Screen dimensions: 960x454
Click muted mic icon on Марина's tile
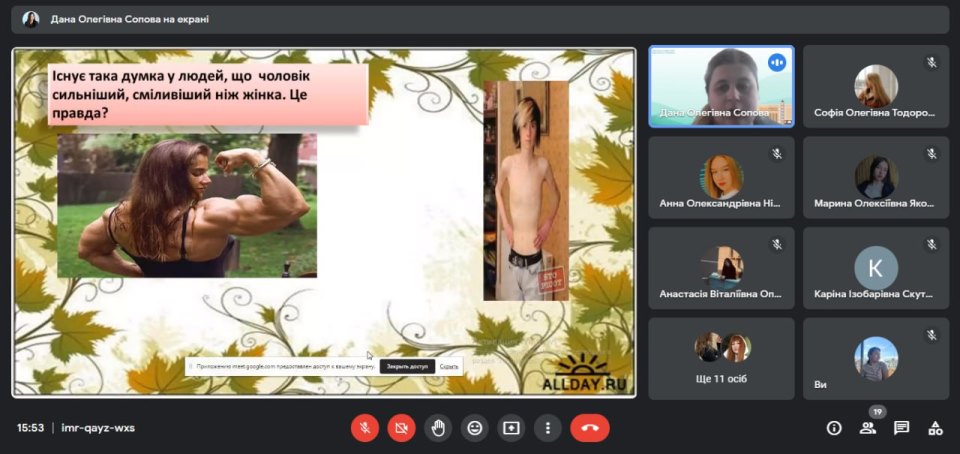(931, 154)
